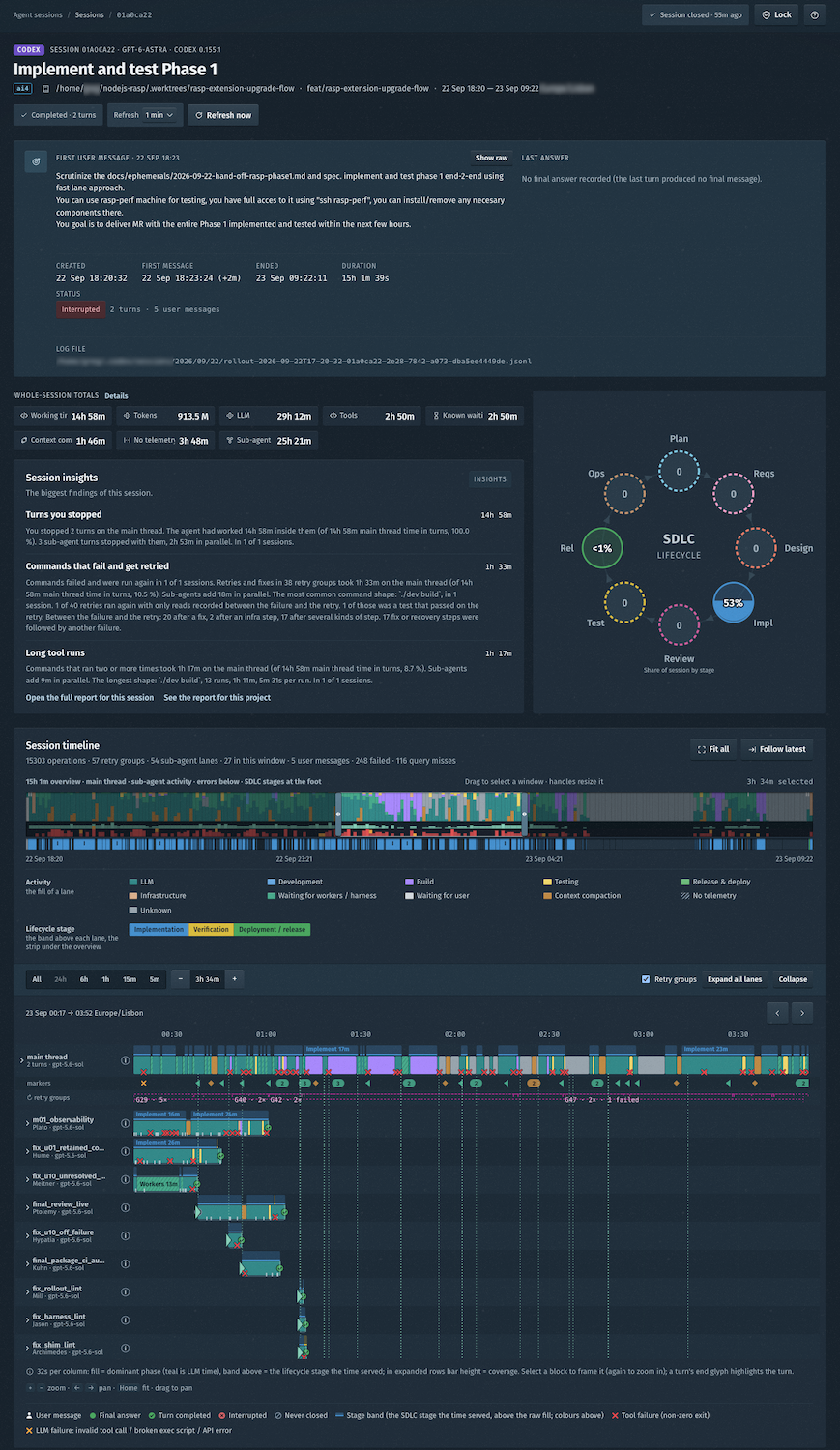Open the Sessions breadcrumb link
840x1450 pixels.
point(90,15)
